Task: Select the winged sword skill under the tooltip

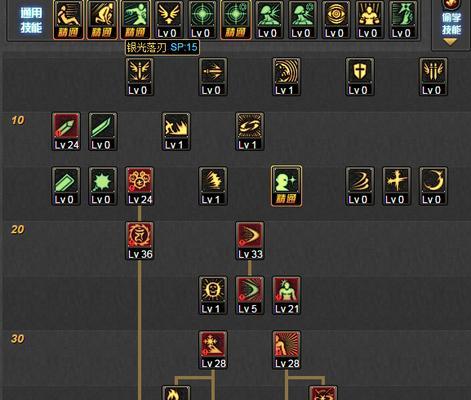Action: click(140, 77)
